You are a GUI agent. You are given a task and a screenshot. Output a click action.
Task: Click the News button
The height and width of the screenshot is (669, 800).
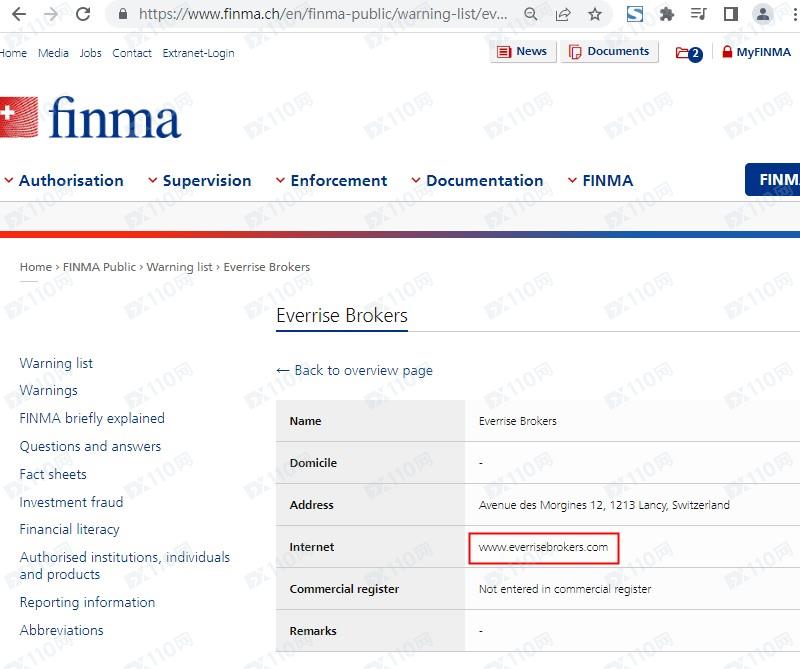pos(521,52)
